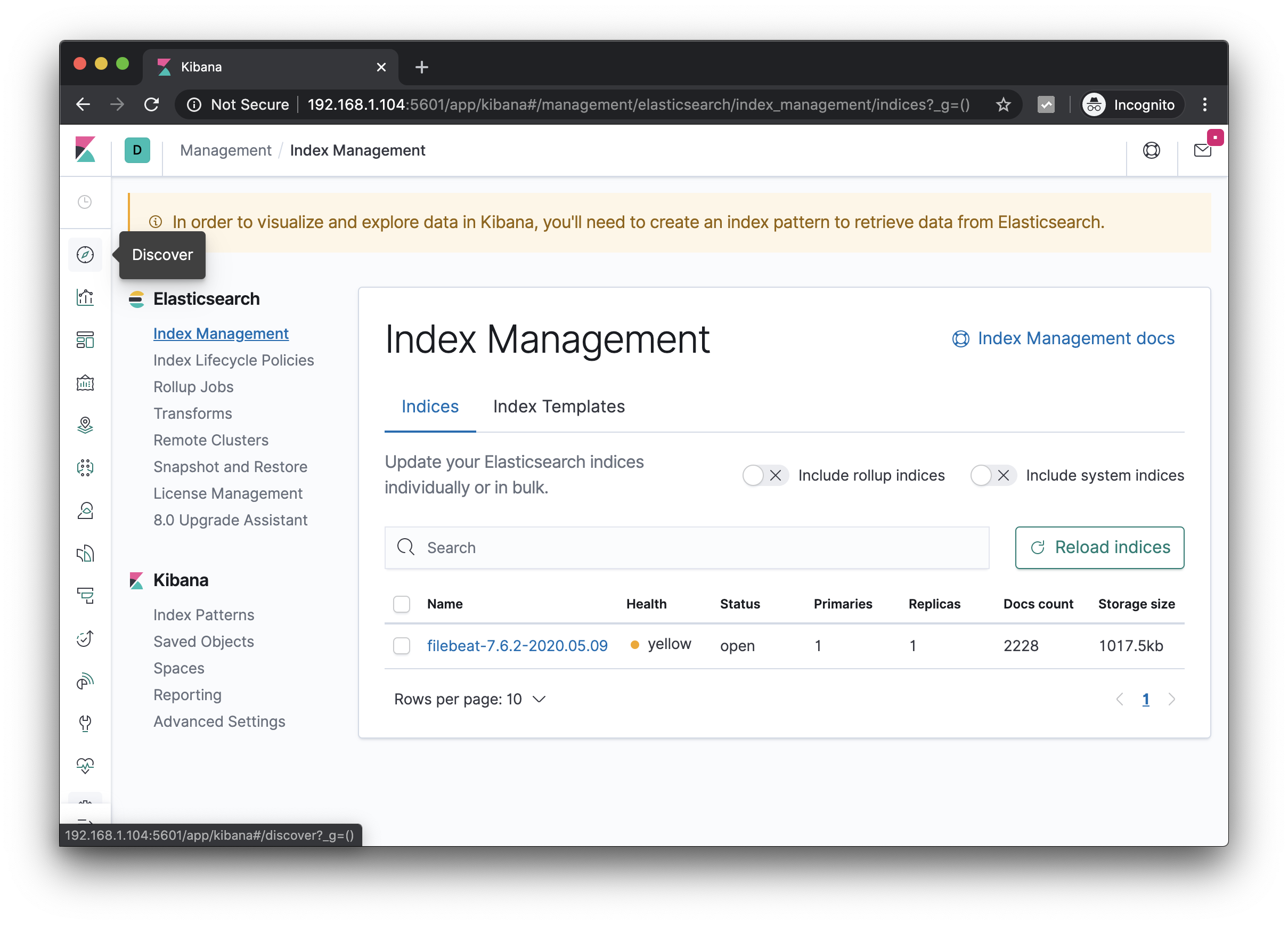Open Visualize from sidebar chart icon

[85, 297]
